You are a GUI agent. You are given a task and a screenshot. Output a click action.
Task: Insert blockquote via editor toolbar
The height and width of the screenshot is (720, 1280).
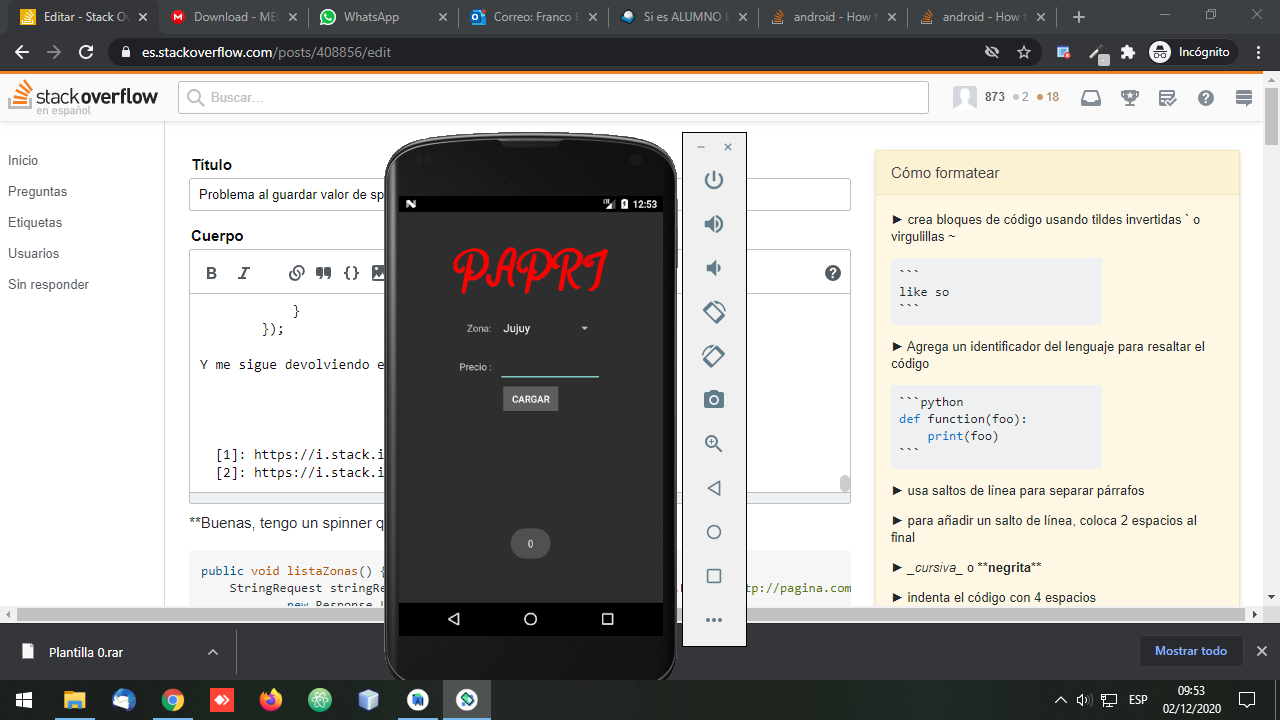click(324, 273)
